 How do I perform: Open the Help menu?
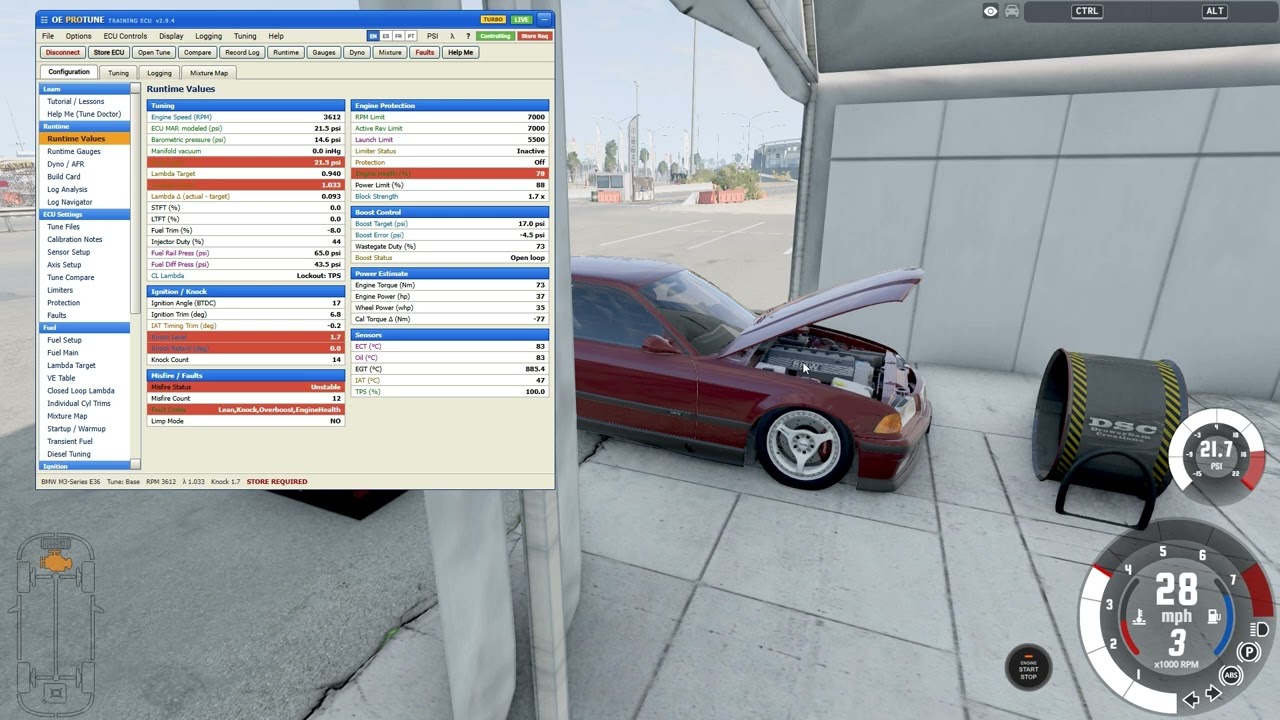tap(276, 36)
